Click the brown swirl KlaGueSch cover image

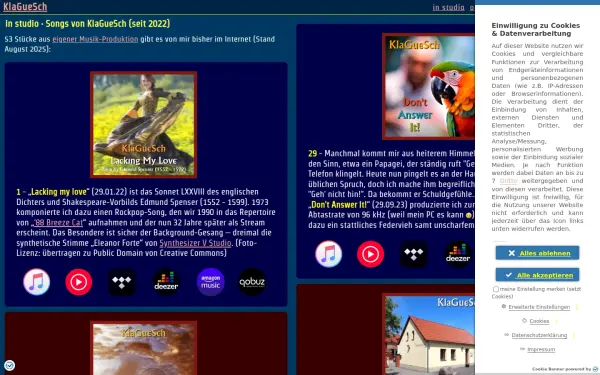(x=143, y=348)
